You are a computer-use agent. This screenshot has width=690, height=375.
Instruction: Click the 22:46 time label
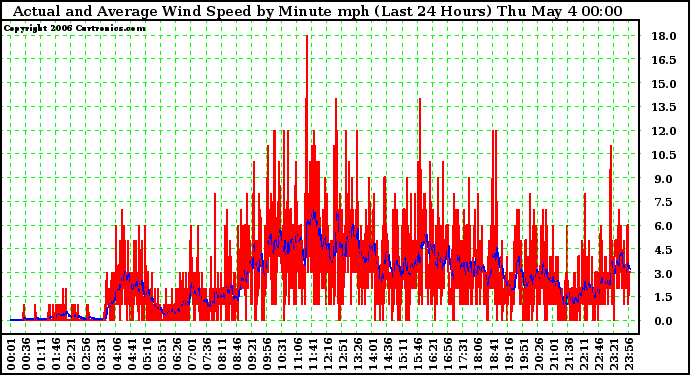(x=599, y=355)
